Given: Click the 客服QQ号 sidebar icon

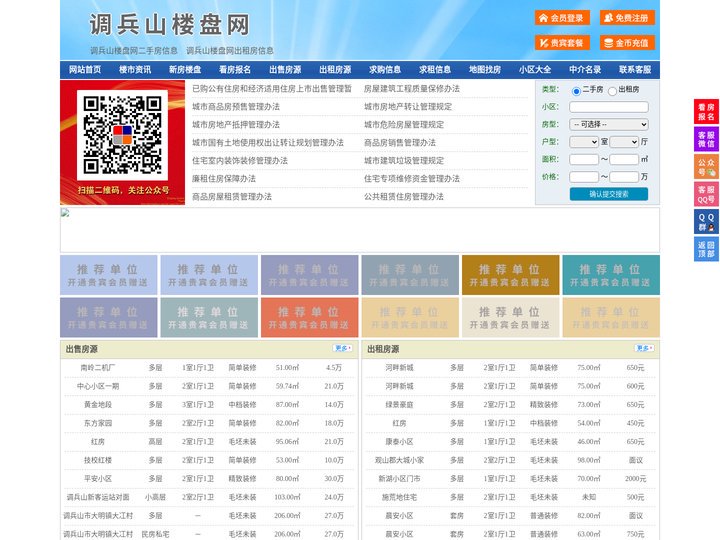Looking at the screenshot, I should pyautogui.click(x=706, y=194).
